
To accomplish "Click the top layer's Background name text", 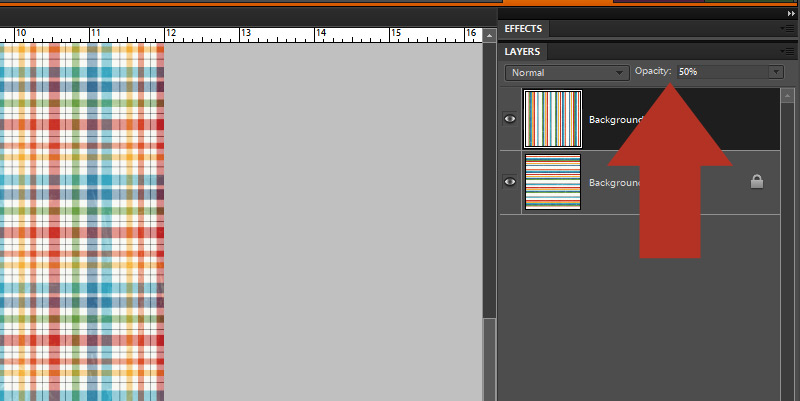I will tap(614, 119).
